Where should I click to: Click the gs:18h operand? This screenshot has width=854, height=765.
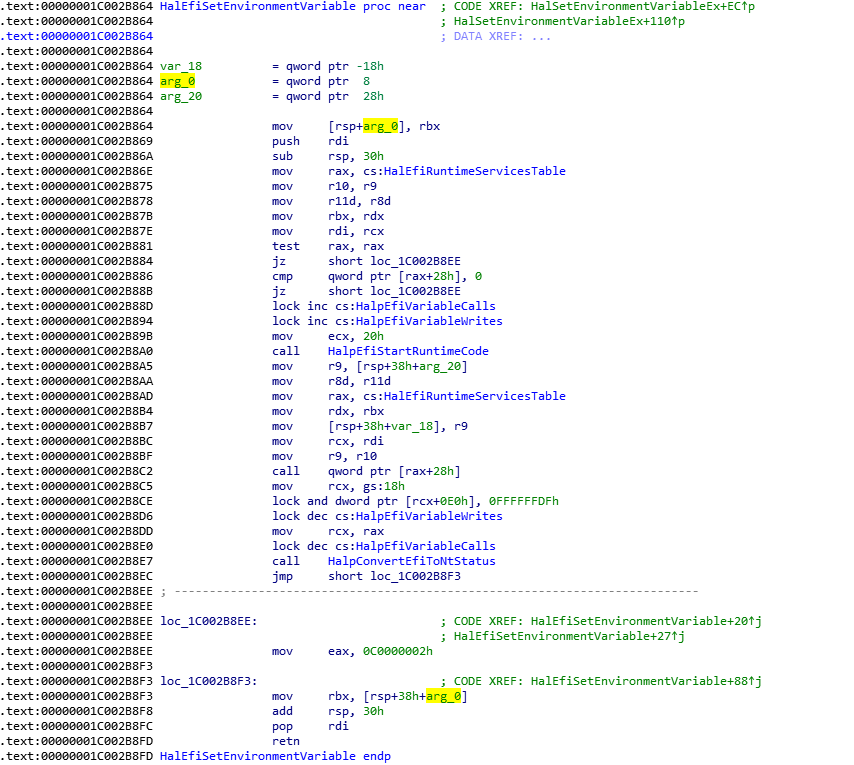pyautogui.click(x=384, y=486)
